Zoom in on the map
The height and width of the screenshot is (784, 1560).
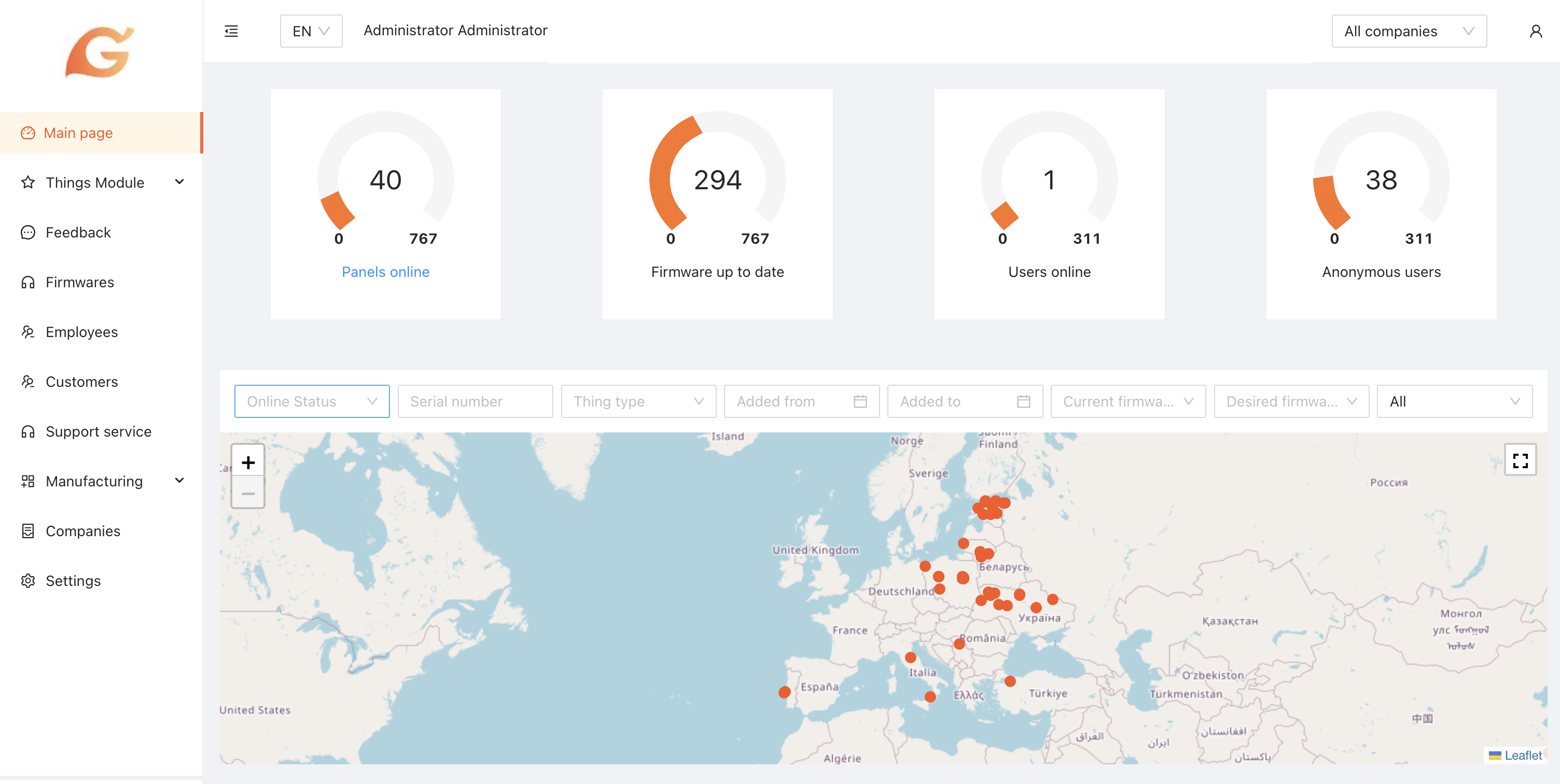(x=248, y=463)
